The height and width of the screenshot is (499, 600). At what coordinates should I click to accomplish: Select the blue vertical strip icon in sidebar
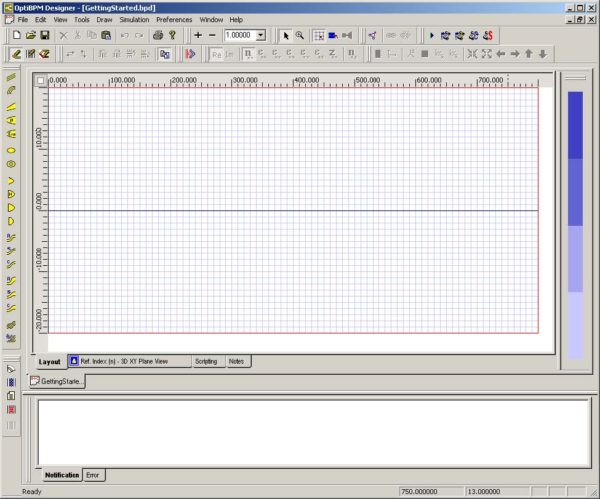tap(11, 382)
